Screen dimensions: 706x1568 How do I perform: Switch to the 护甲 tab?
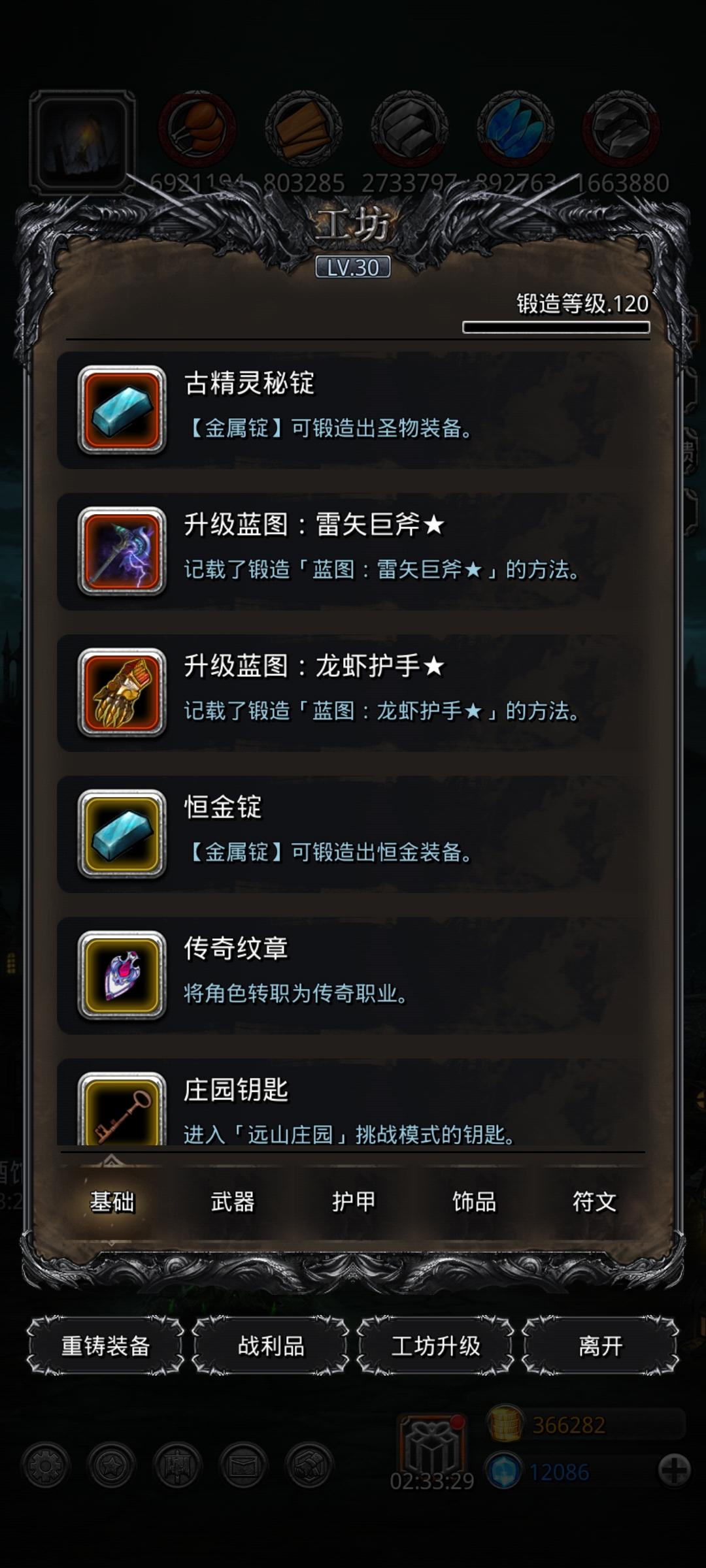(354, 1201)
